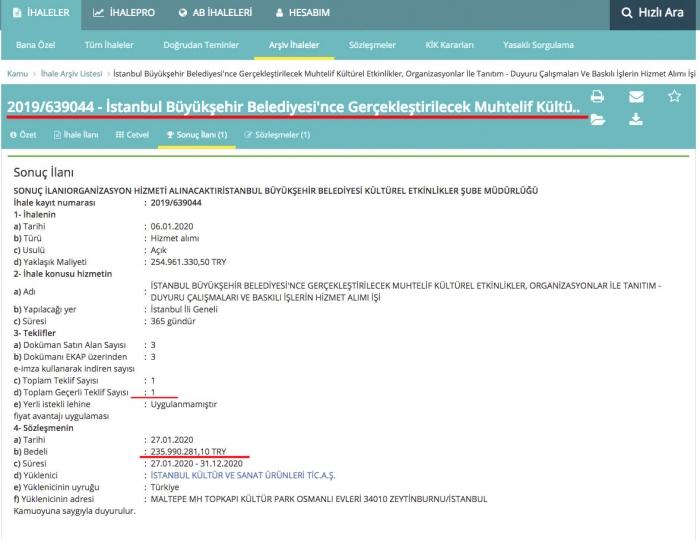This screenshot has height=540, width=700.
Task: Select the Cetvel sub-tab
Action: (132, 134)
